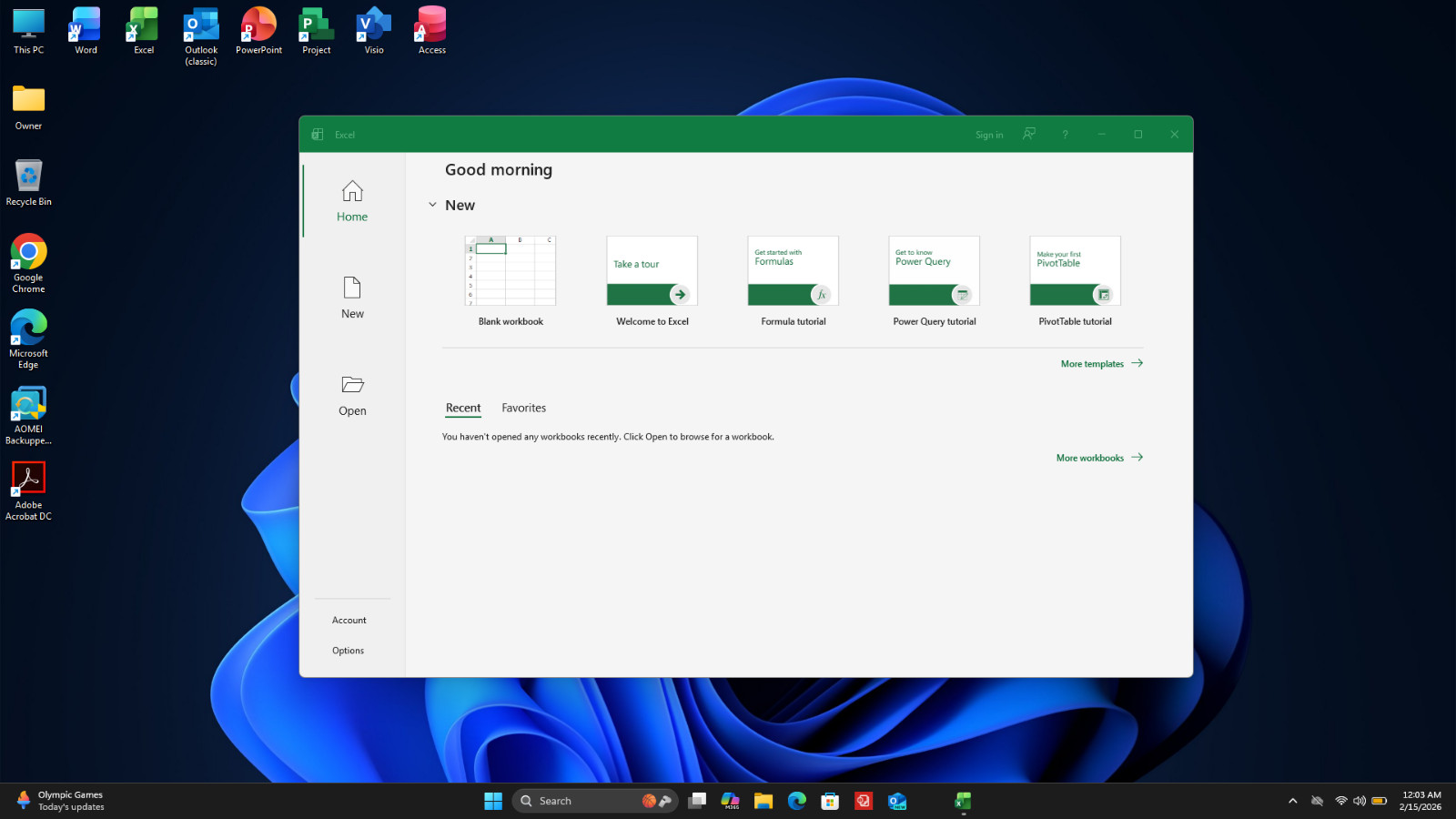
Task: Select the Recent tab
Action: 463,408
